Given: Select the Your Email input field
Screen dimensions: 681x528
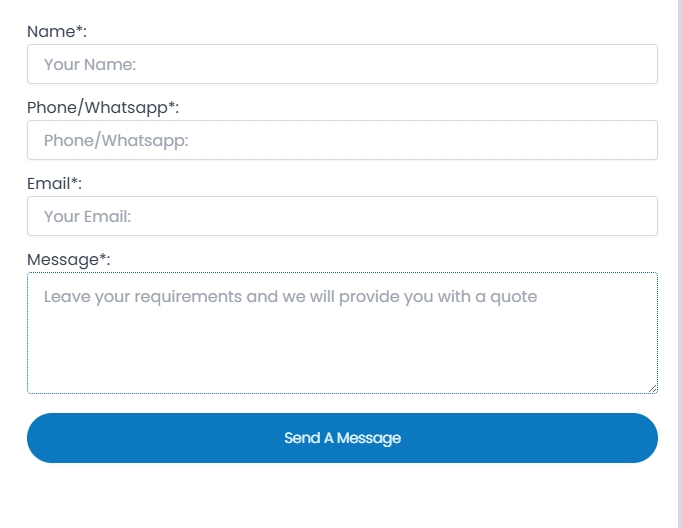Looking at the screenshot, I should point(342,216).
